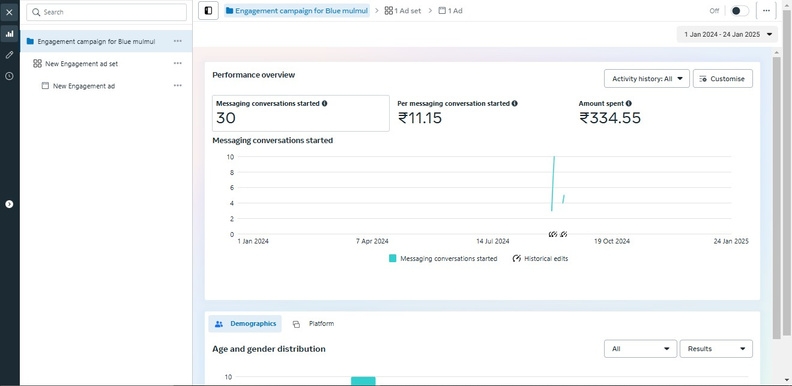
Task: Show info for Per messaging conversation started
Action: pos(514,104)
